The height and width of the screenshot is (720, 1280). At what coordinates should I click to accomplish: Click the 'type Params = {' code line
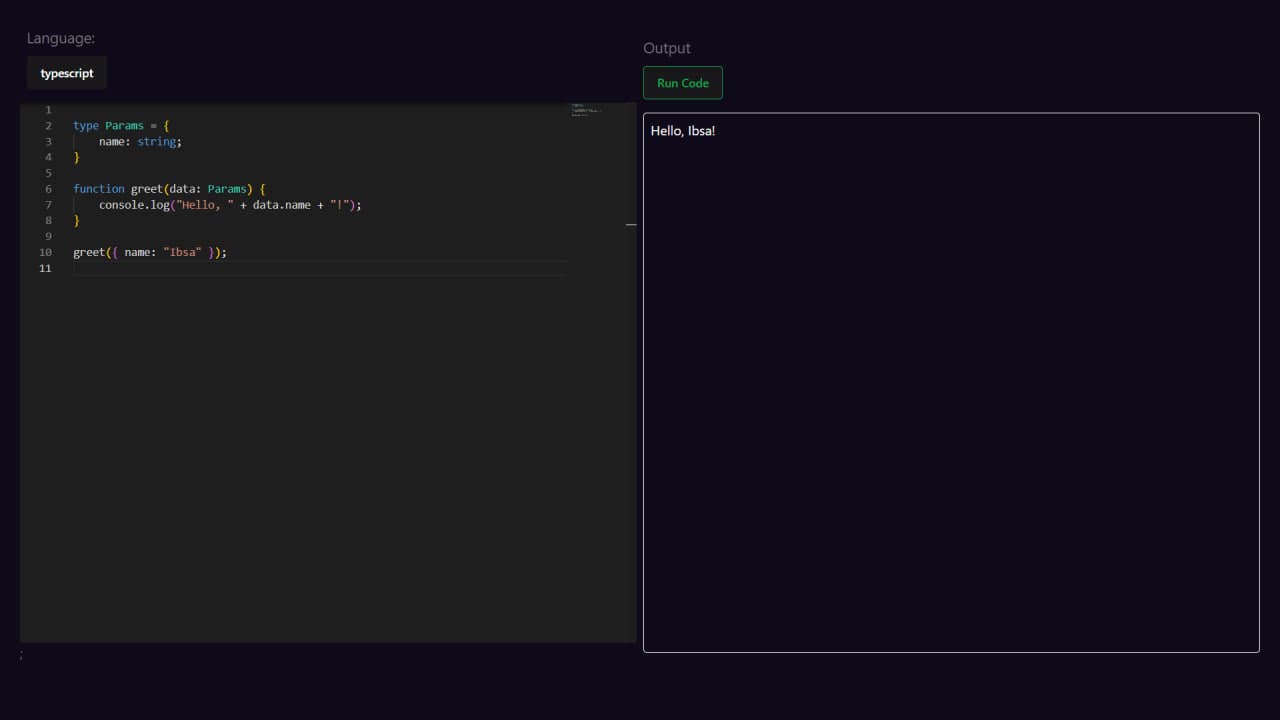[x=121, y=126]
